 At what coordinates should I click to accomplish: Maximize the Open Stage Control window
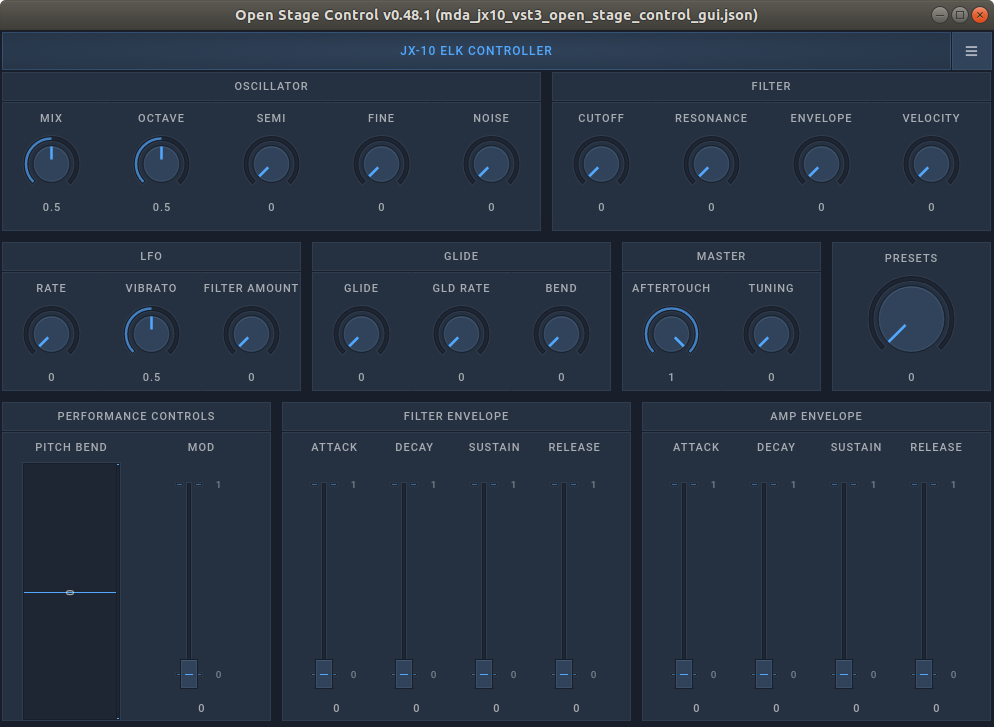[960, 15]
